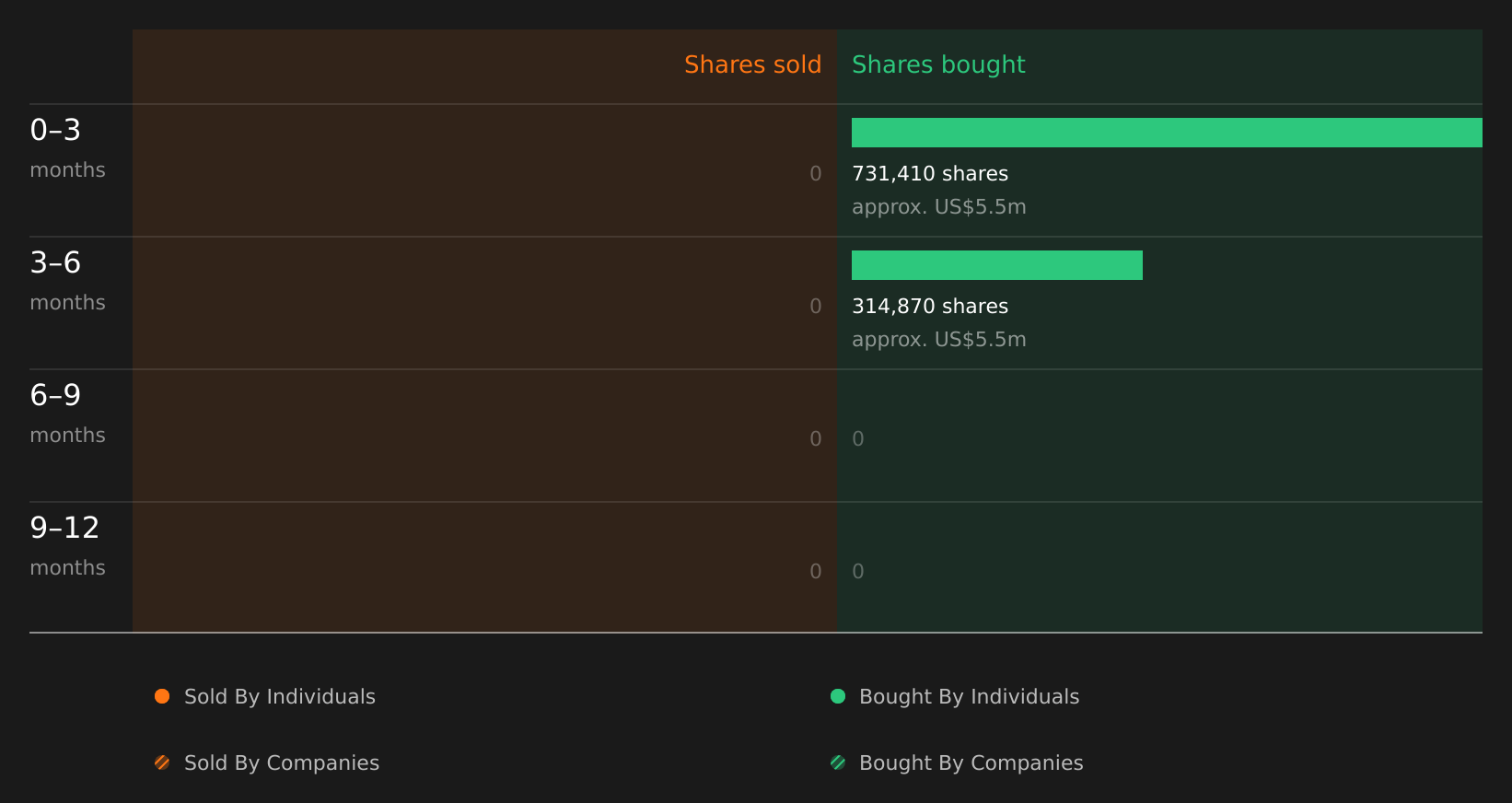Click the Sold By Companies striped icon
The height and width of the screenshot is (803, 1512).
[x=162, y=762]
